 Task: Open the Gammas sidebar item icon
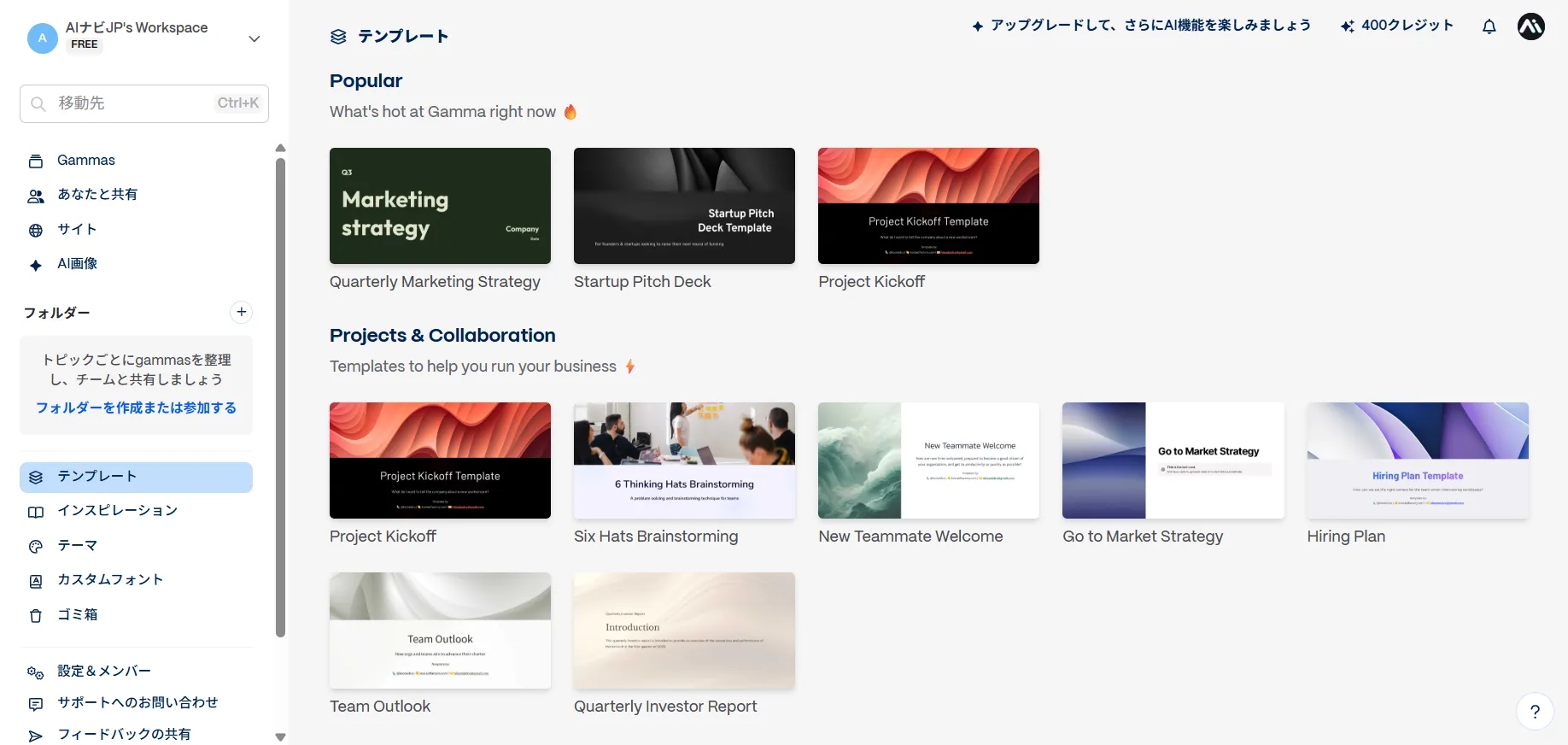36,161
